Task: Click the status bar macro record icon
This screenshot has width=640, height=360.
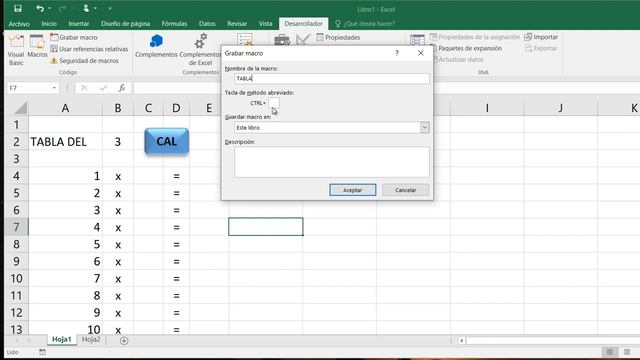Action: [42, 352]
